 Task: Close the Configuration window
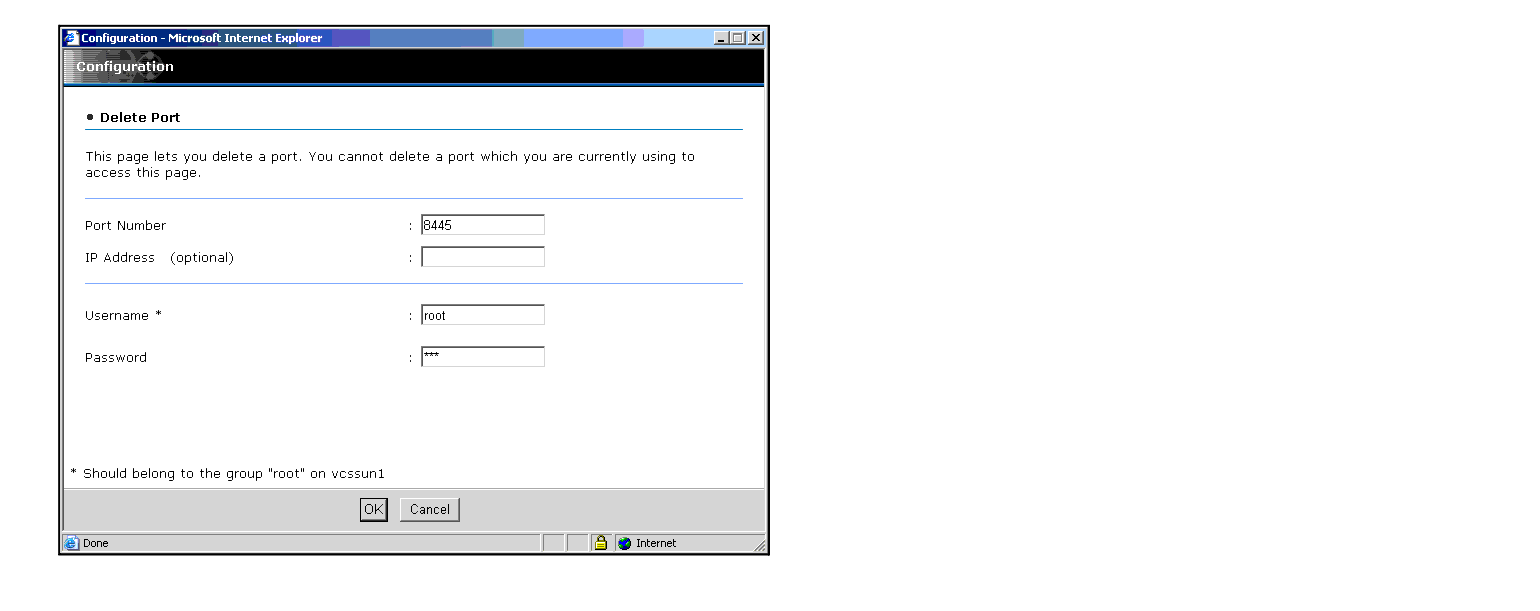[x=756, y=38]
